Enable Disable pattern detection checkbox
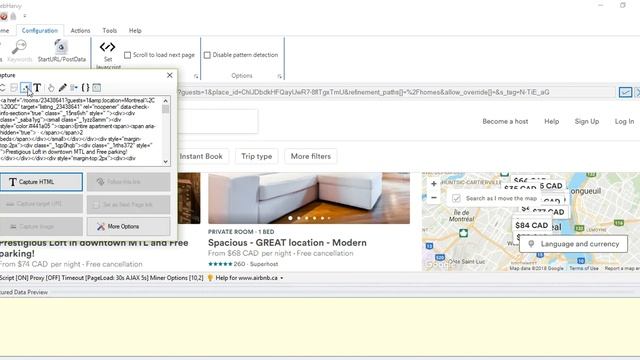 coord(207,55)
